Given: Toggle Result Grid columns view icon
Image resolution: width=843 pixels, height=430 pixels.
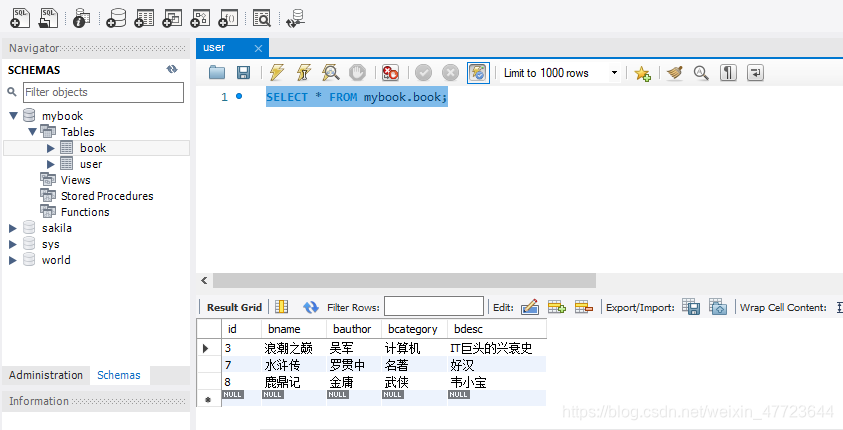Looking at the screenshot, I should pos(282,307).
